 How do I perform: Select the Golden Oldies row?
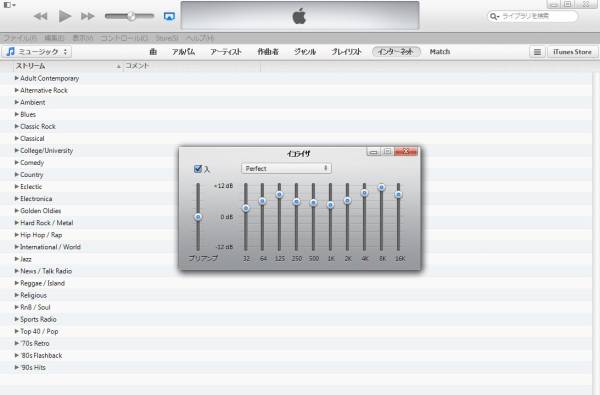click(297, 211)
